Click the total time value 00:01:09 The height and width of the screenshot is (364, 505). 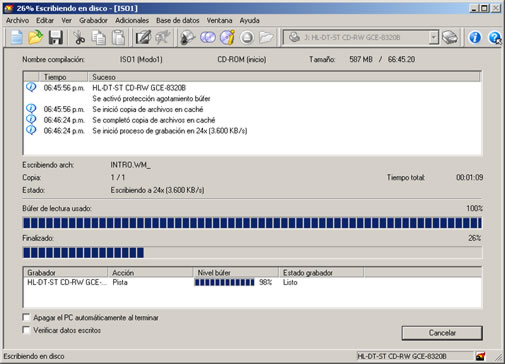pos(469,177)
